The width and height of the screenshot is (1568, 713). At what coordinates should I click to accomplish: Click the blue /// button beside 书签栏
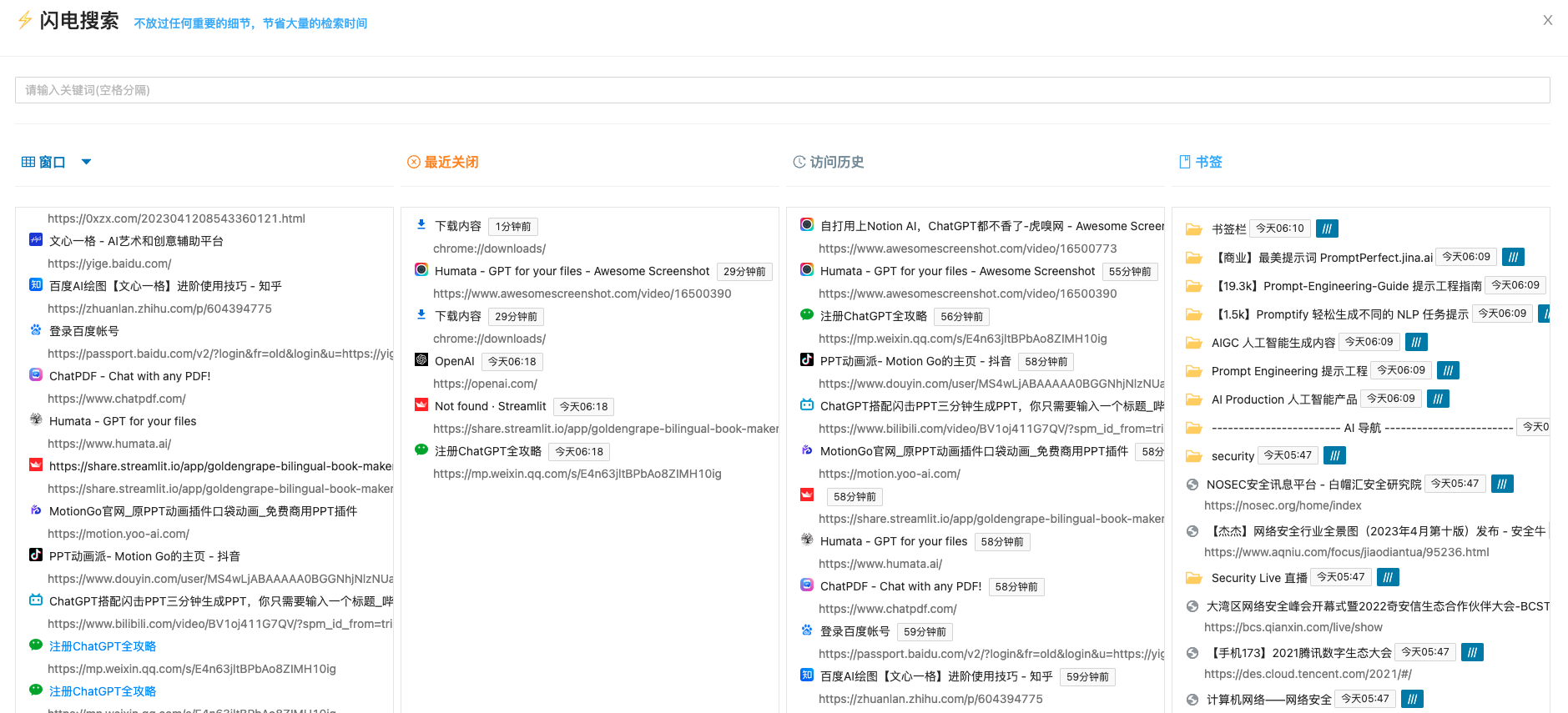(x=1327, y=228)
